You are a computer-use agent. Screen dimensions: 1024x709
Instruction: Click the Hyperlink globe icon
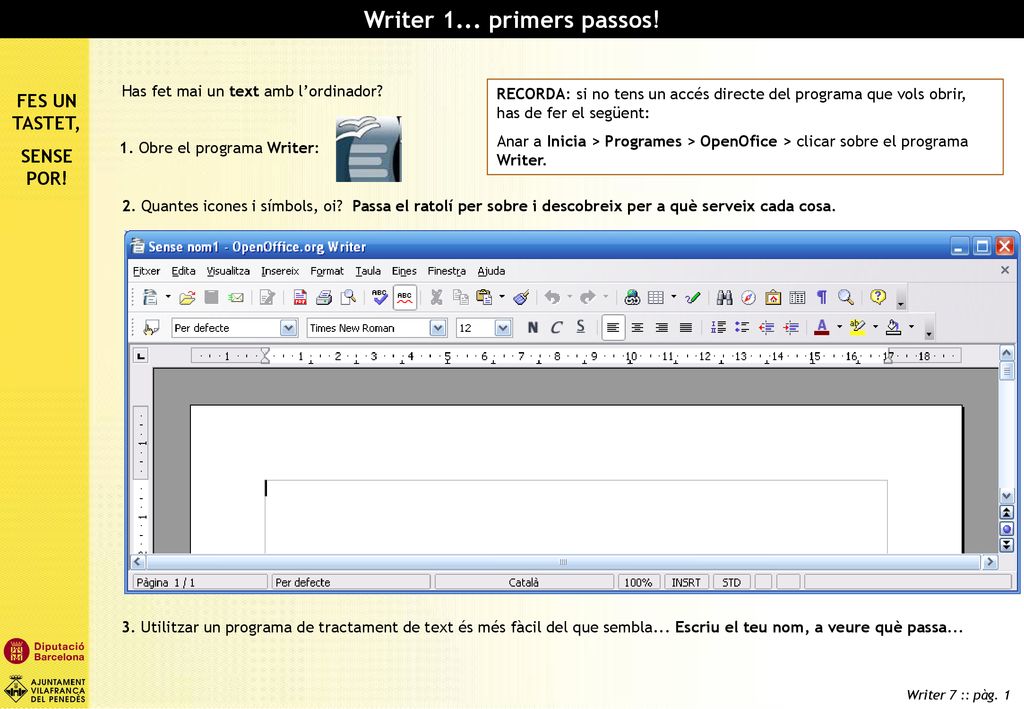coord(632,298)
